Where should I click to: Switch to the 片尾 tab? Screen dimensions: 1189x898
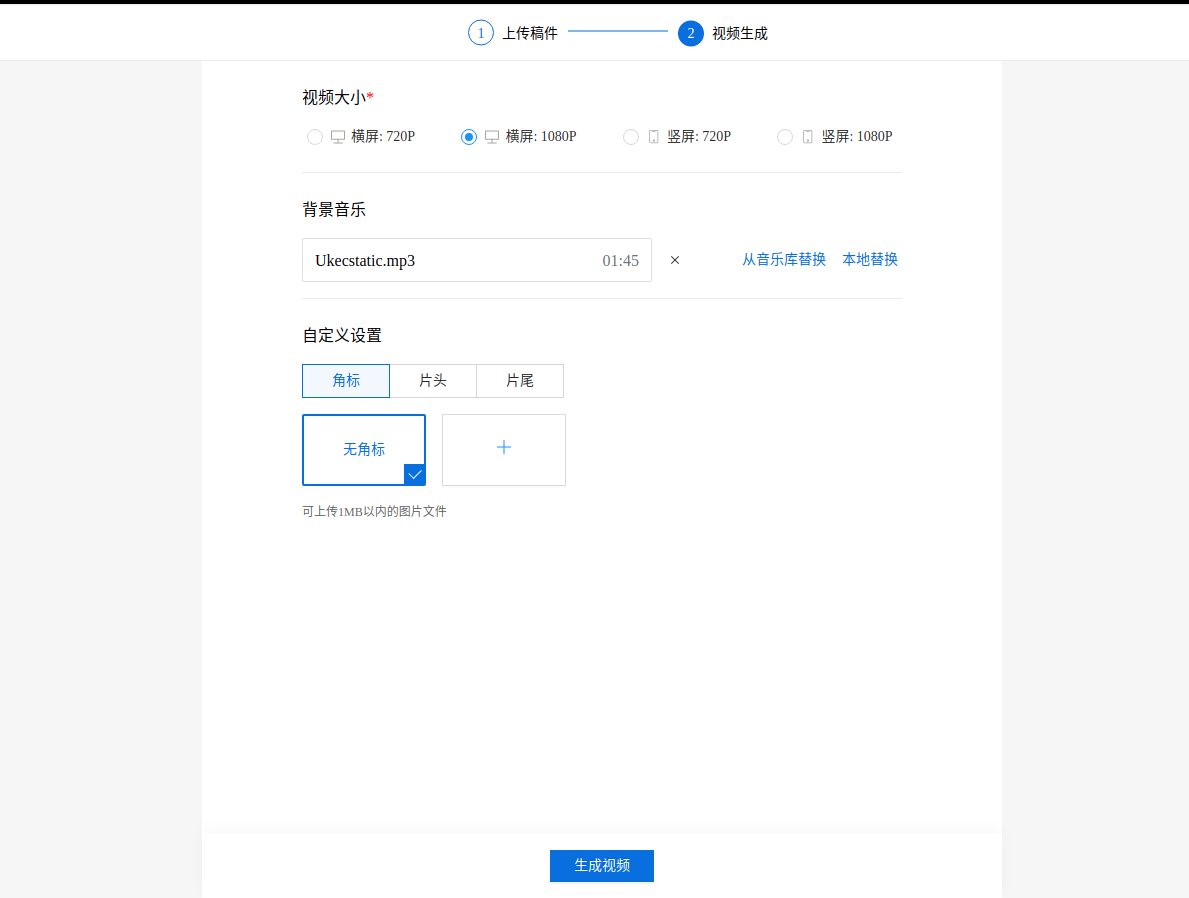[520, 381]
